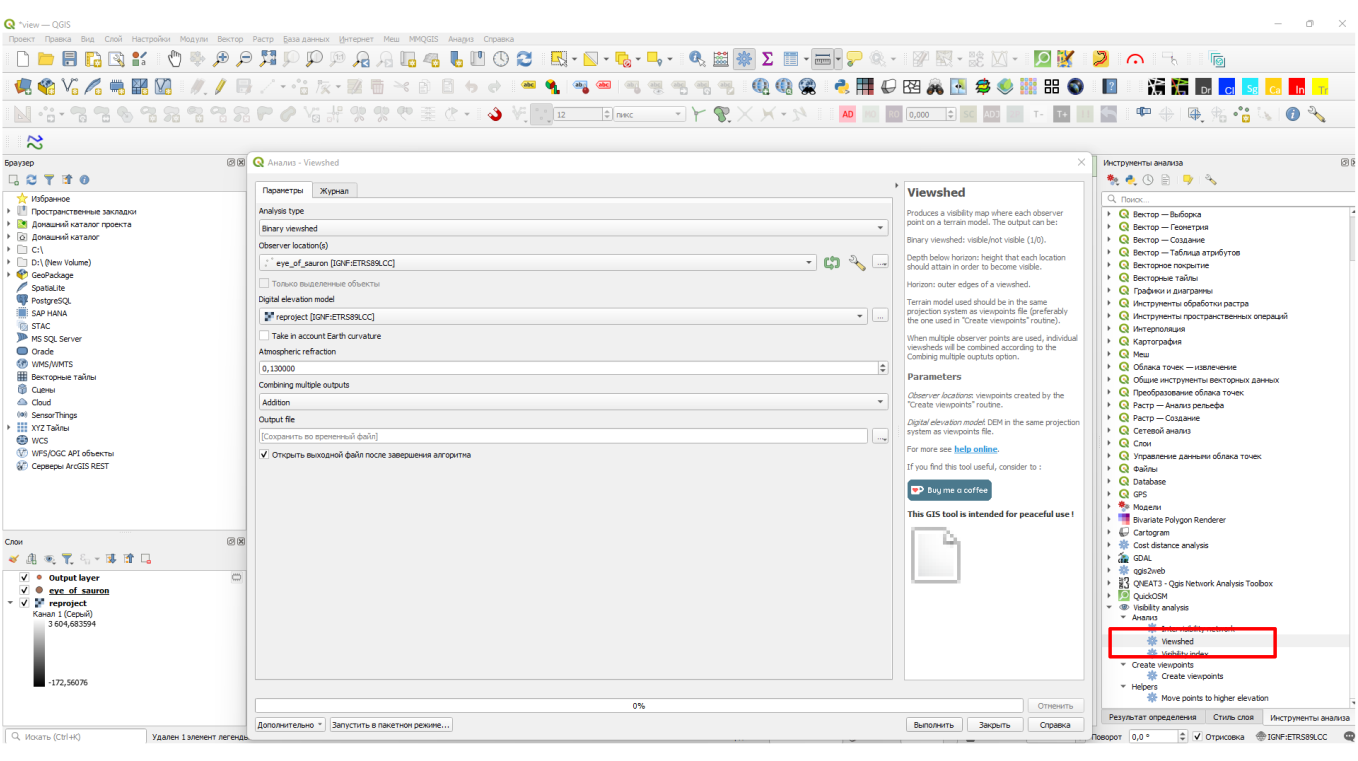Enable Take in account Earth curvature

coord(264,336)
